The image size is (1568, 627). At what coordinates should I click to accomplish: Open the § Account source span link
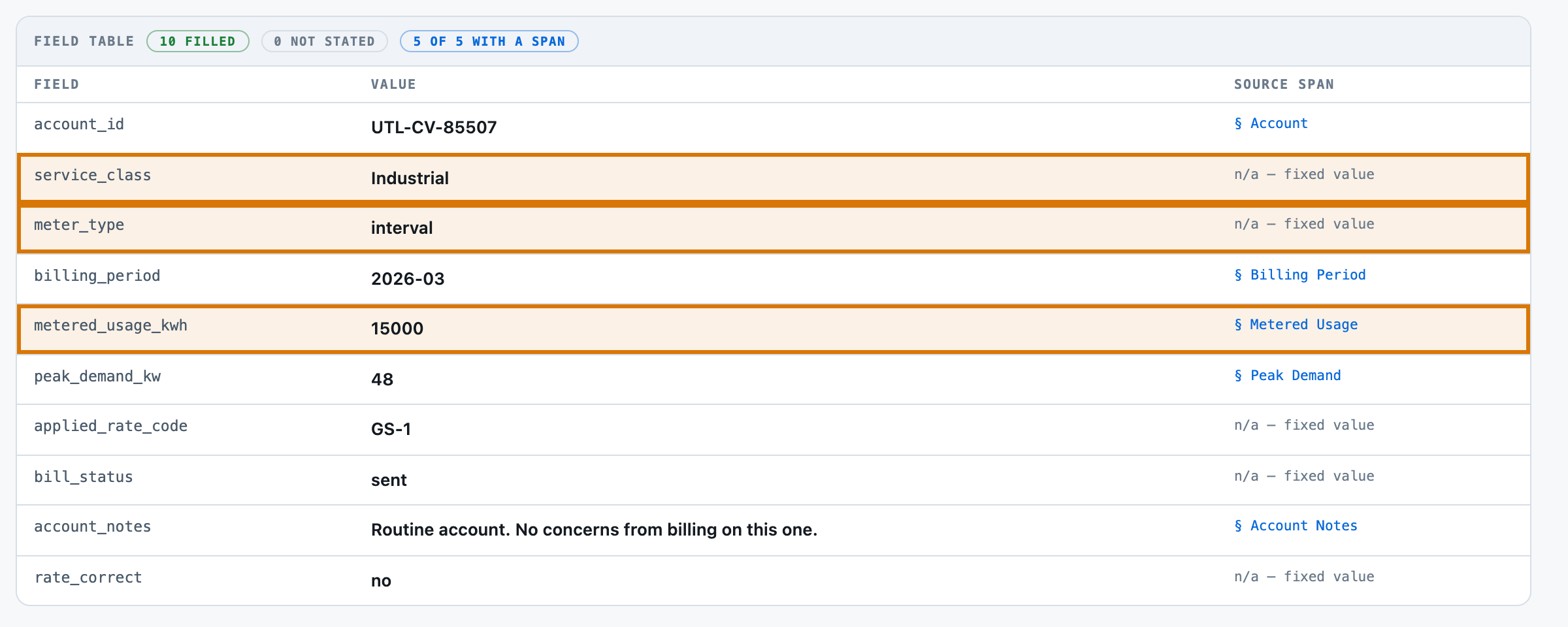pyautogui.click(x=1271, y=123)
